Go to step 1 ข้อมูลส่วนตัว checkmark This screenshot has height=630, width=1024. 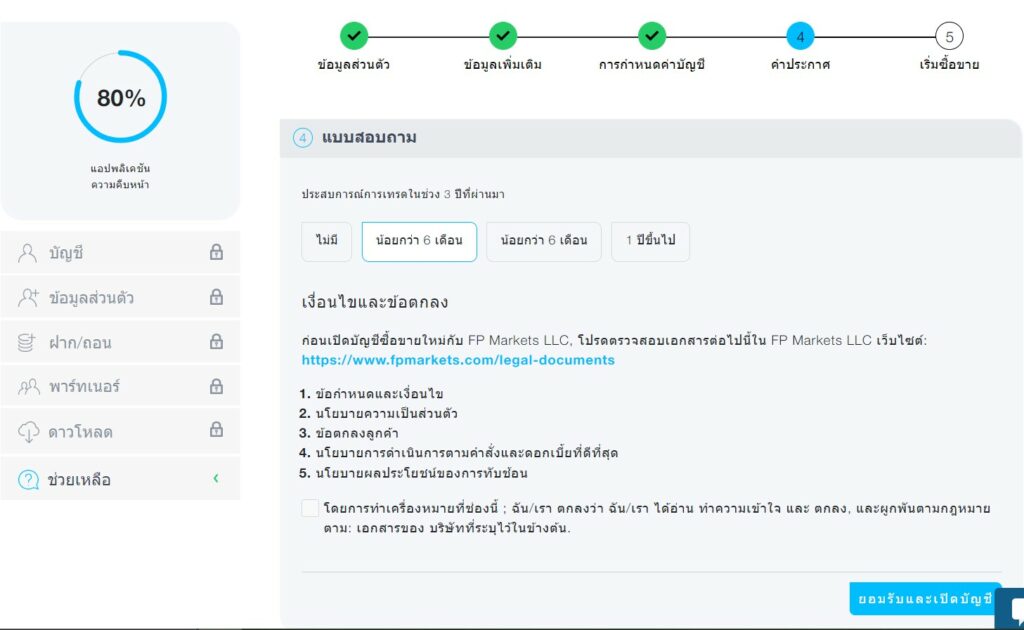point(354,36)
